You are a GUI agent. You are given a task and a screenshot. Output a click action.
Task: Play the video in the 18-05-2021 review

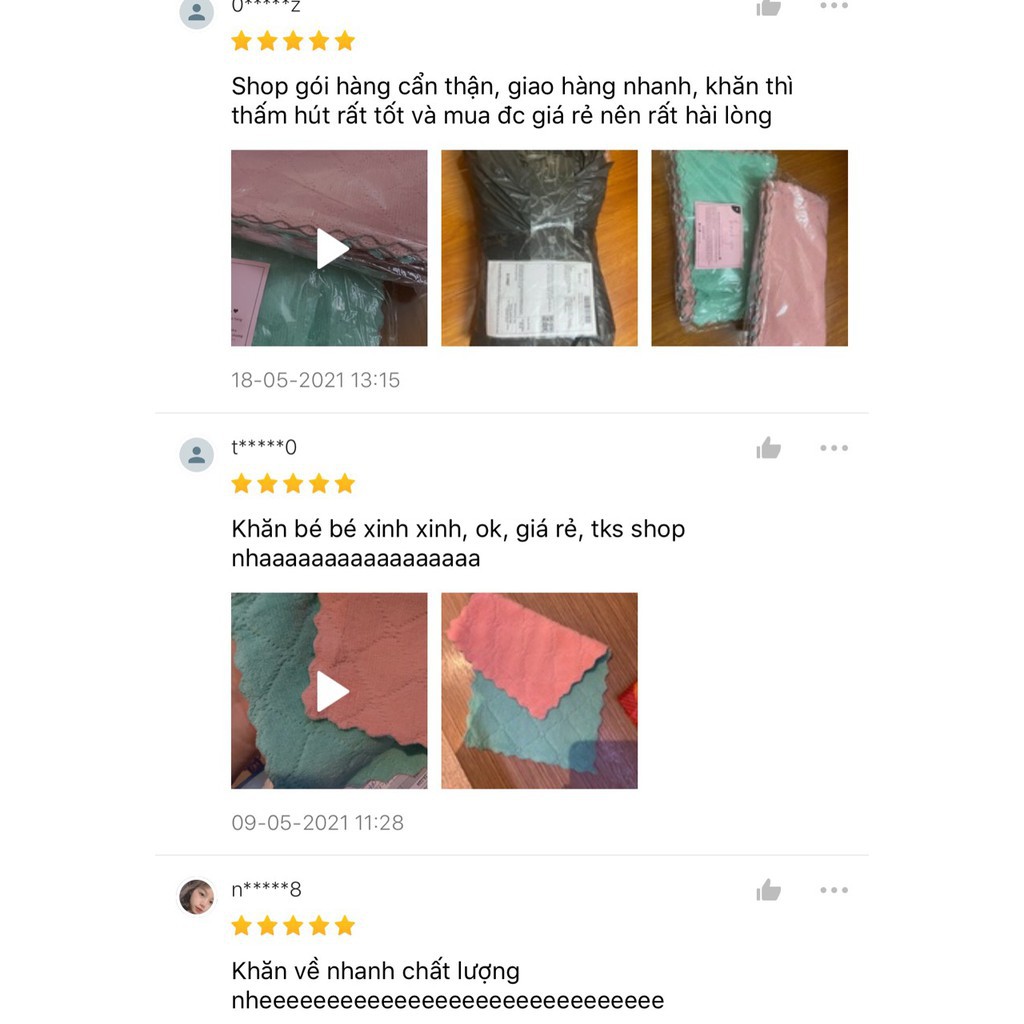tap(329, 248)
